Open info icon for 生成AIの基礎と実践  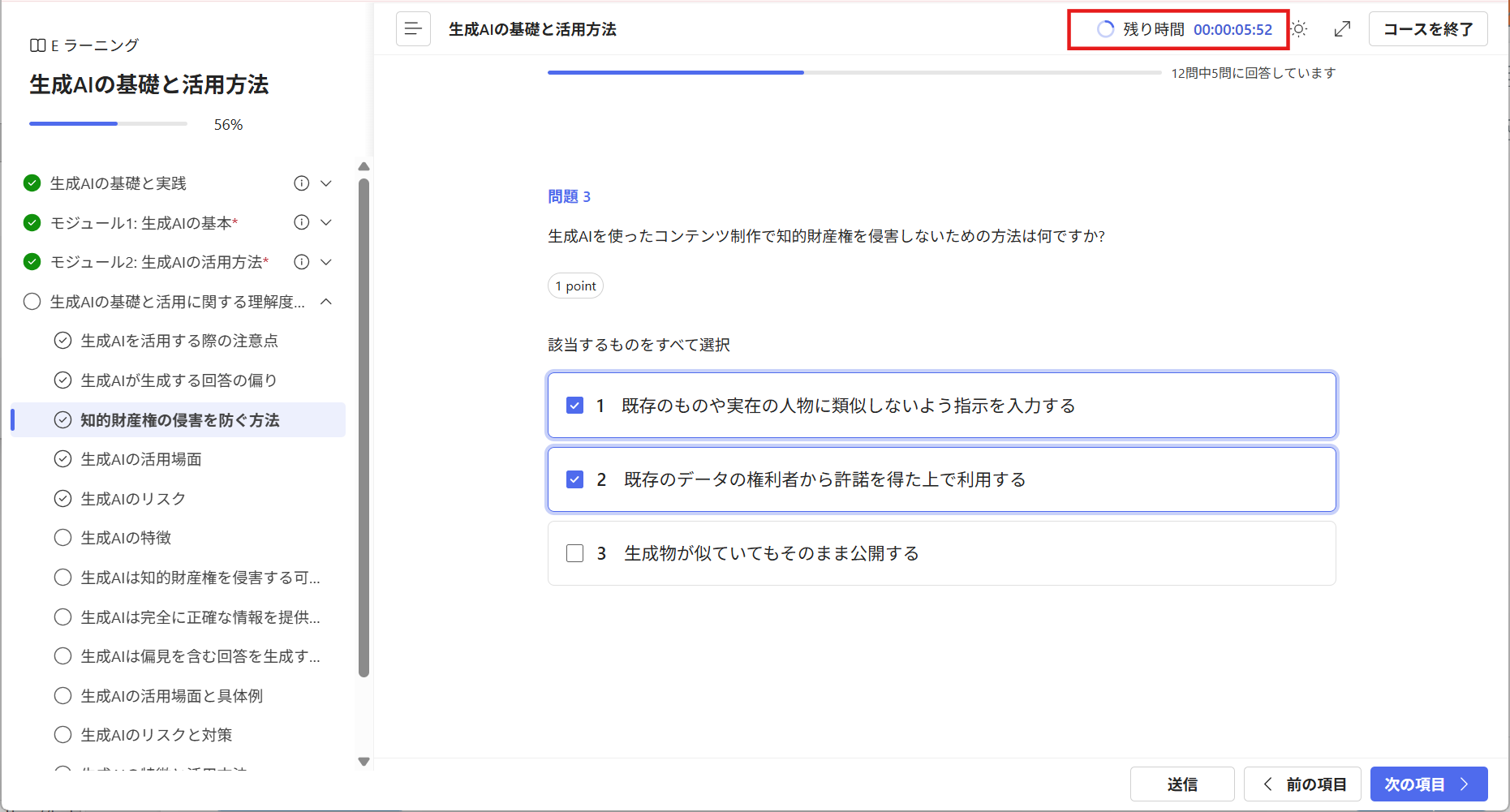[302, 183]
